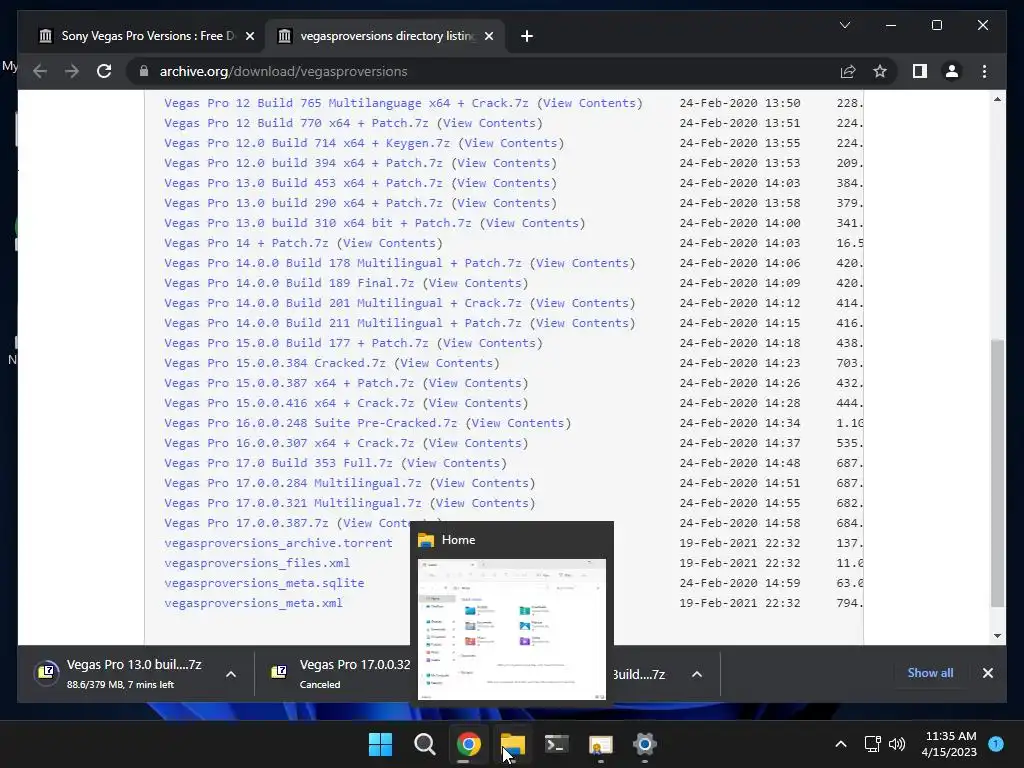Screen dimensions: 1024x768
Task: Download Vegas Pro 14 + Patch.7z
Action: (x=246, y=243)
